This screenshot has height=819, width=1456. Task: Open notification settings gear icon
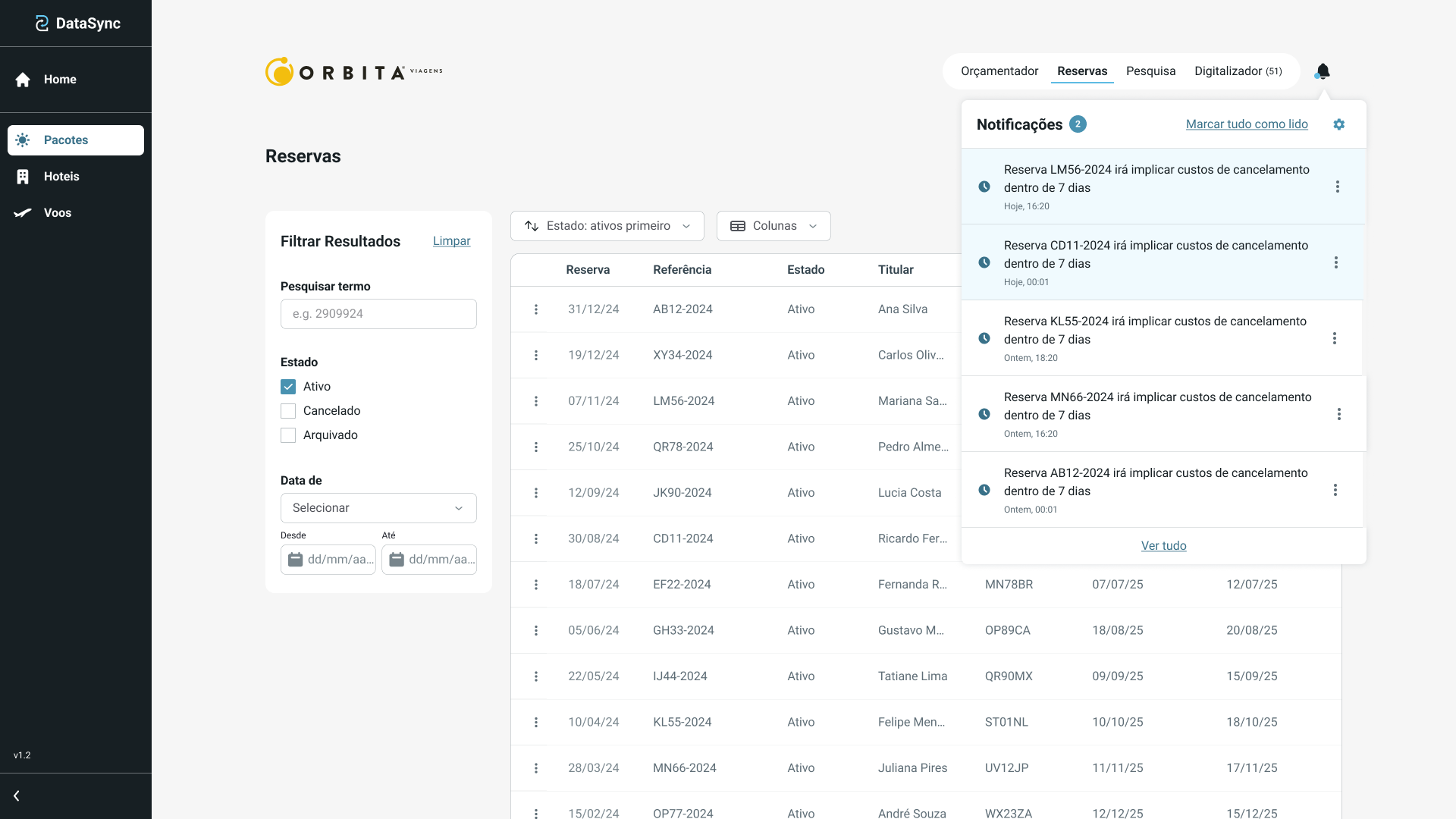(1339, 124)
